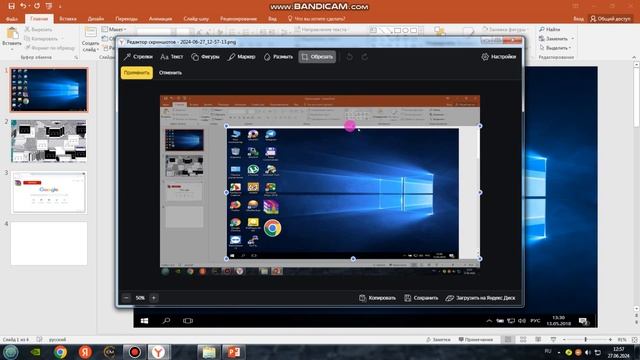Click Undo in PowerPoint quick access toolbar
The height and width of the screenshot is (360, 640).
[x=23, y=6]
